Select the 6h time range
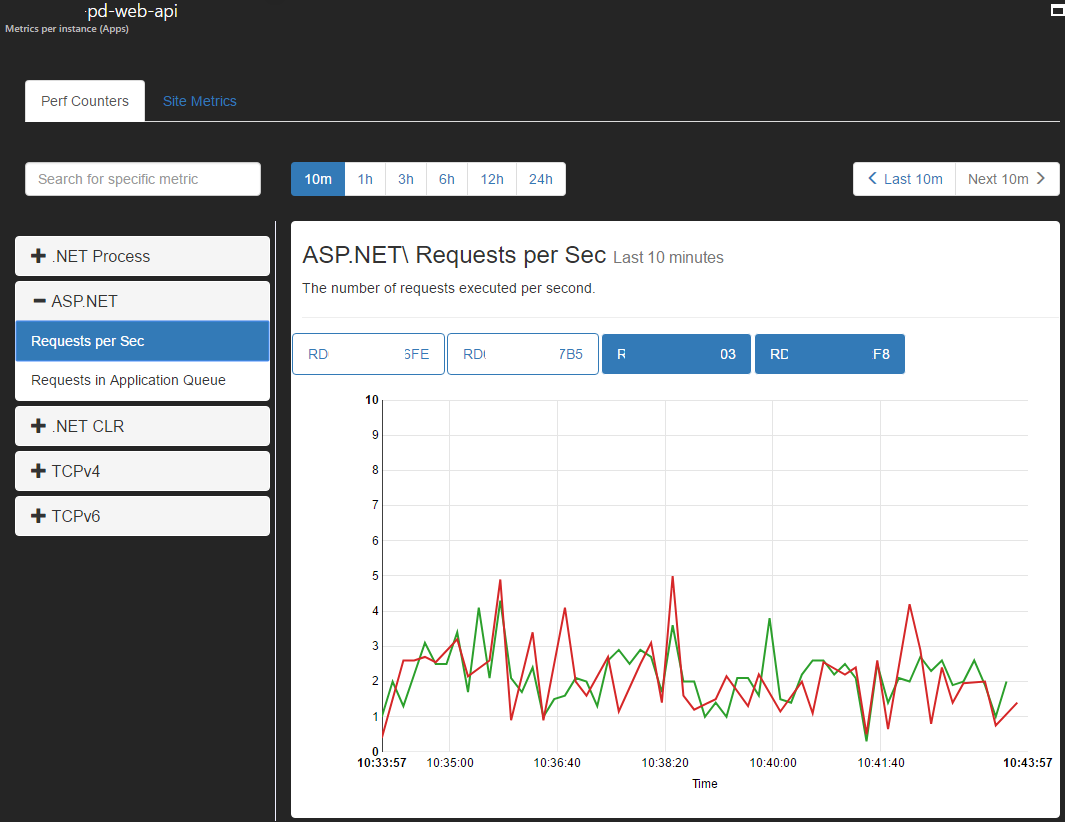This screenshot has width=1065, height=822. tap(447, 179)
